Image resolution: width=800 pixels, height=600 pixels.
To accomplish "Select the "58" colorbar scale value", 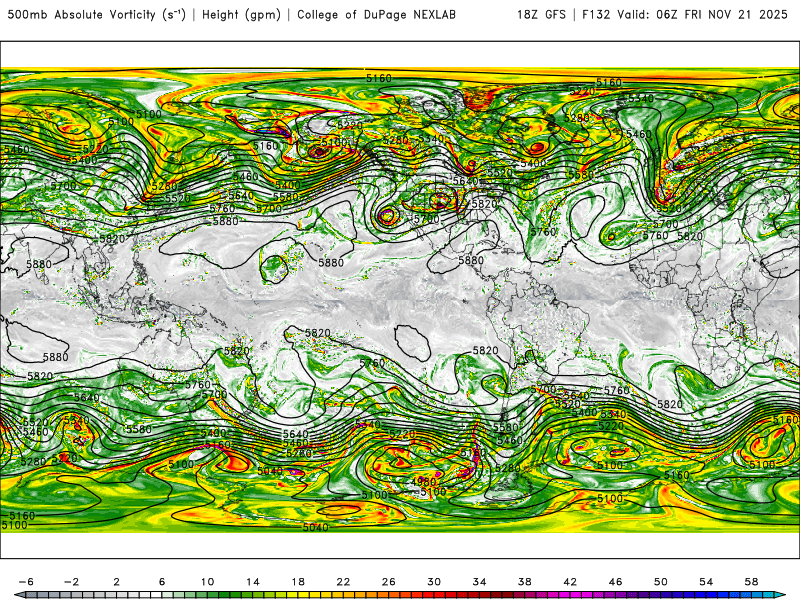I will pos(752,582).
